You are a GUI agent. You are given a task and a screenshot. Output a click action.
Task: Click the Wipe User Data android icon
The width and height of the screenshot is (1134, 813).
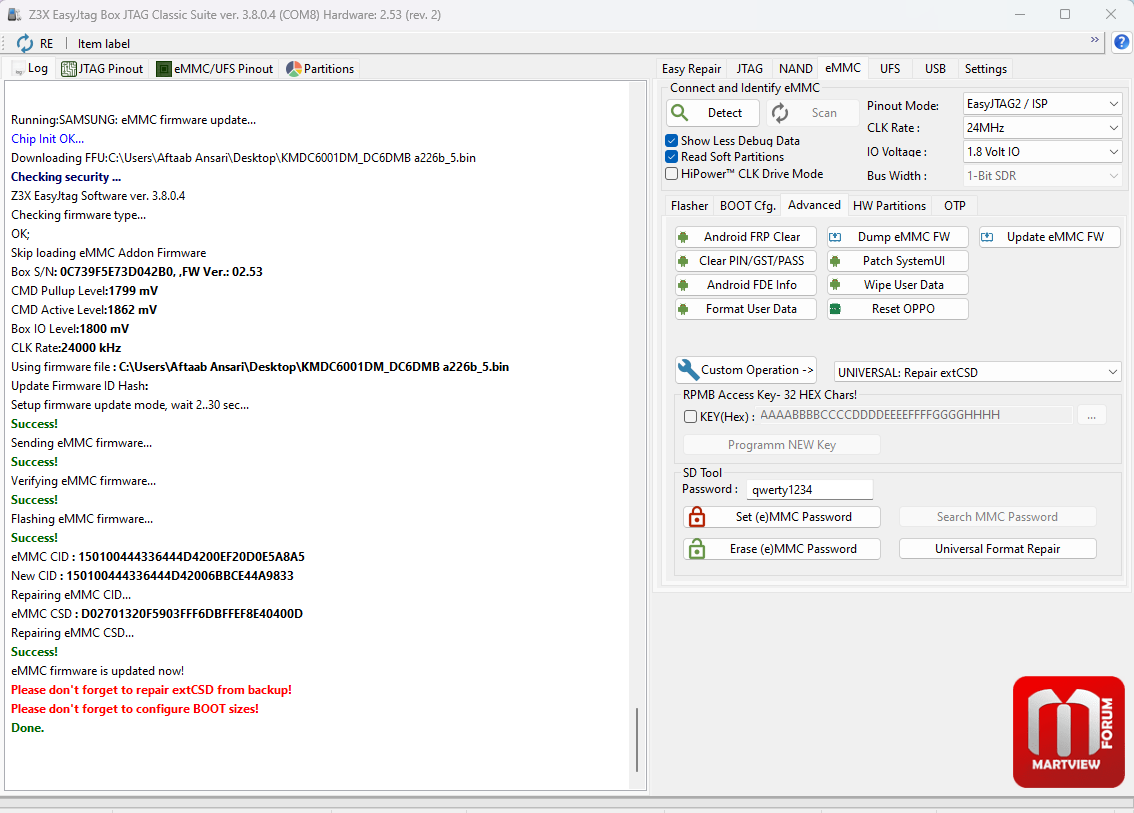[835, 285]
